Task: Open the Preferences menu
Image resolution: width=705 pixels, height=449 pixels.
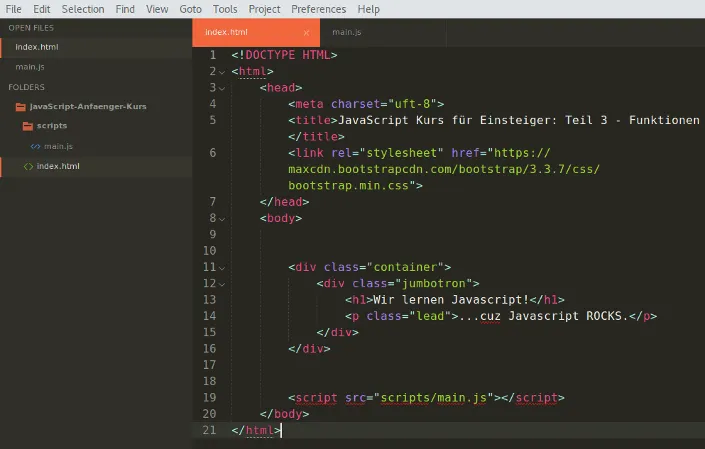Action: (x=319, y=9)
